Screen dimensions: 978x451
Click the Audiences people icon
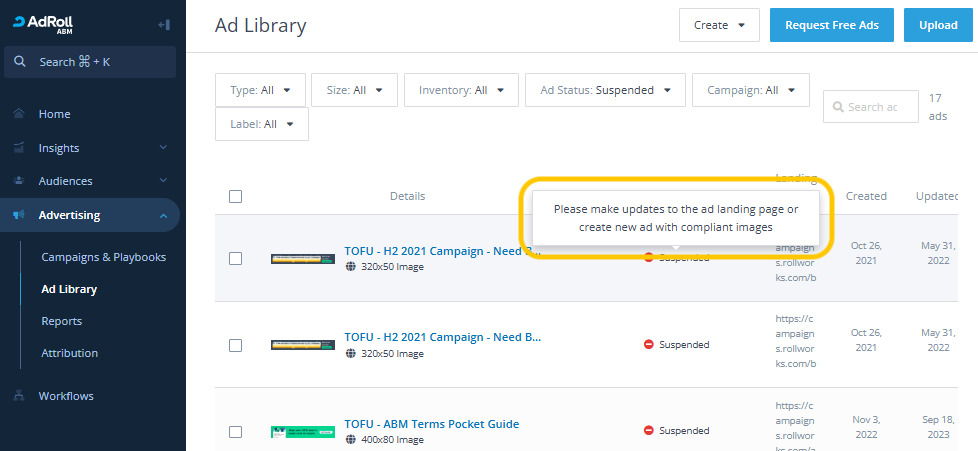pos(19,181)
